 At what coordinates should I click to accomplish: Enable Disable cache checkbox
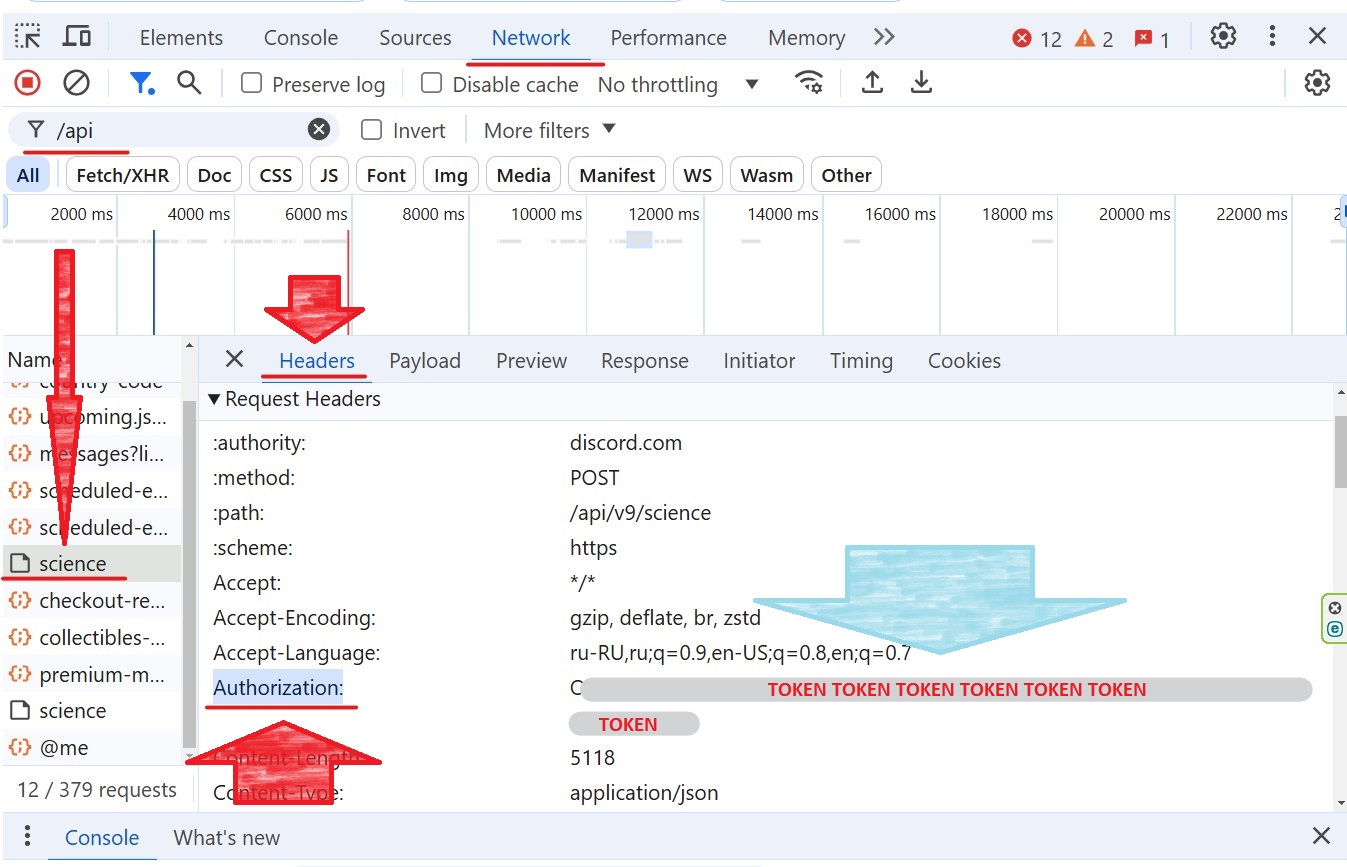431,83
